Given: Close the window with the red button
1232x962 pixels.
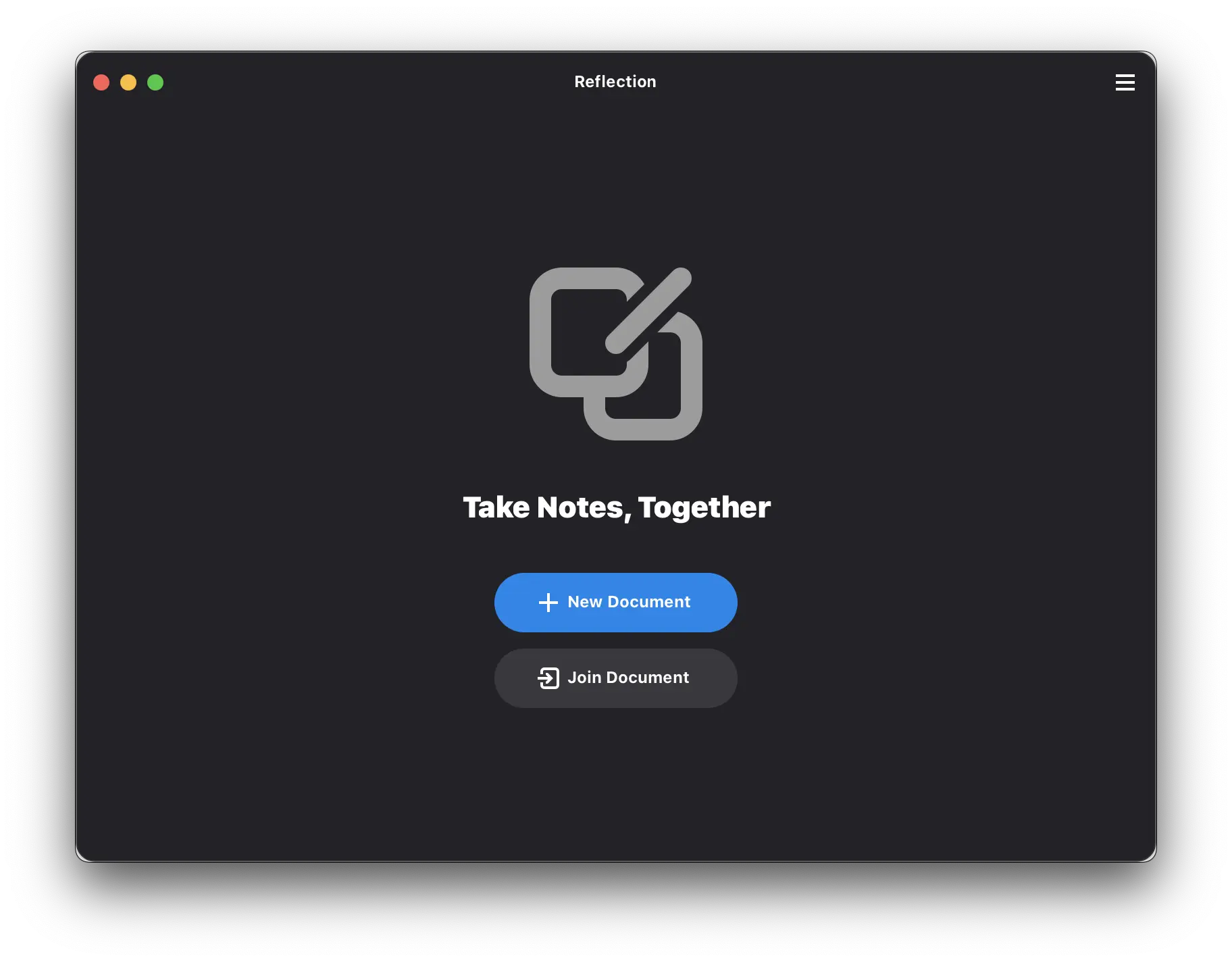Looking at the screenshot, I should point(101,82).
